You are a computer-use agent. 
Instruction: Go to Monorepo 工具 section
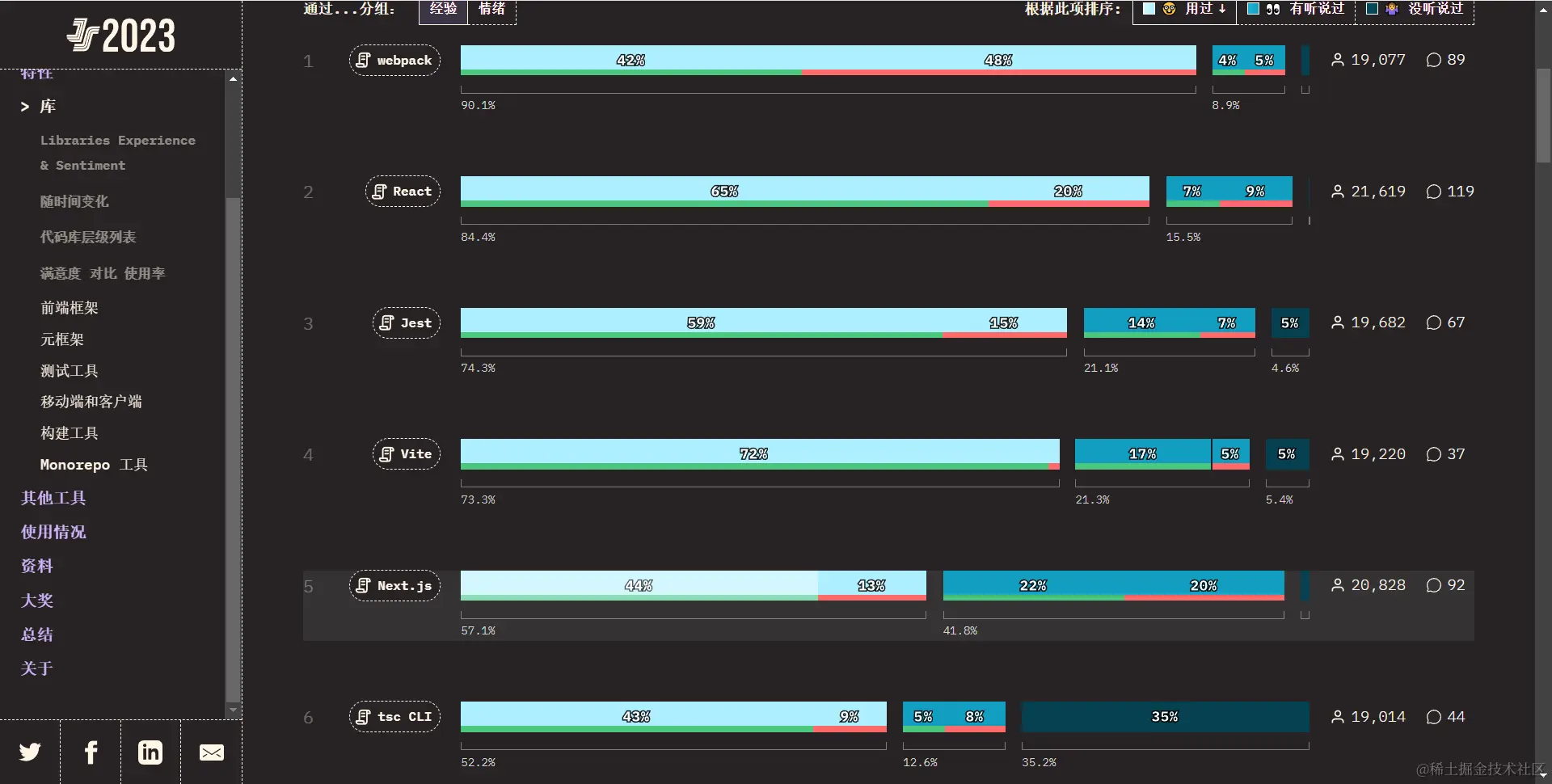tap(94, 465)
